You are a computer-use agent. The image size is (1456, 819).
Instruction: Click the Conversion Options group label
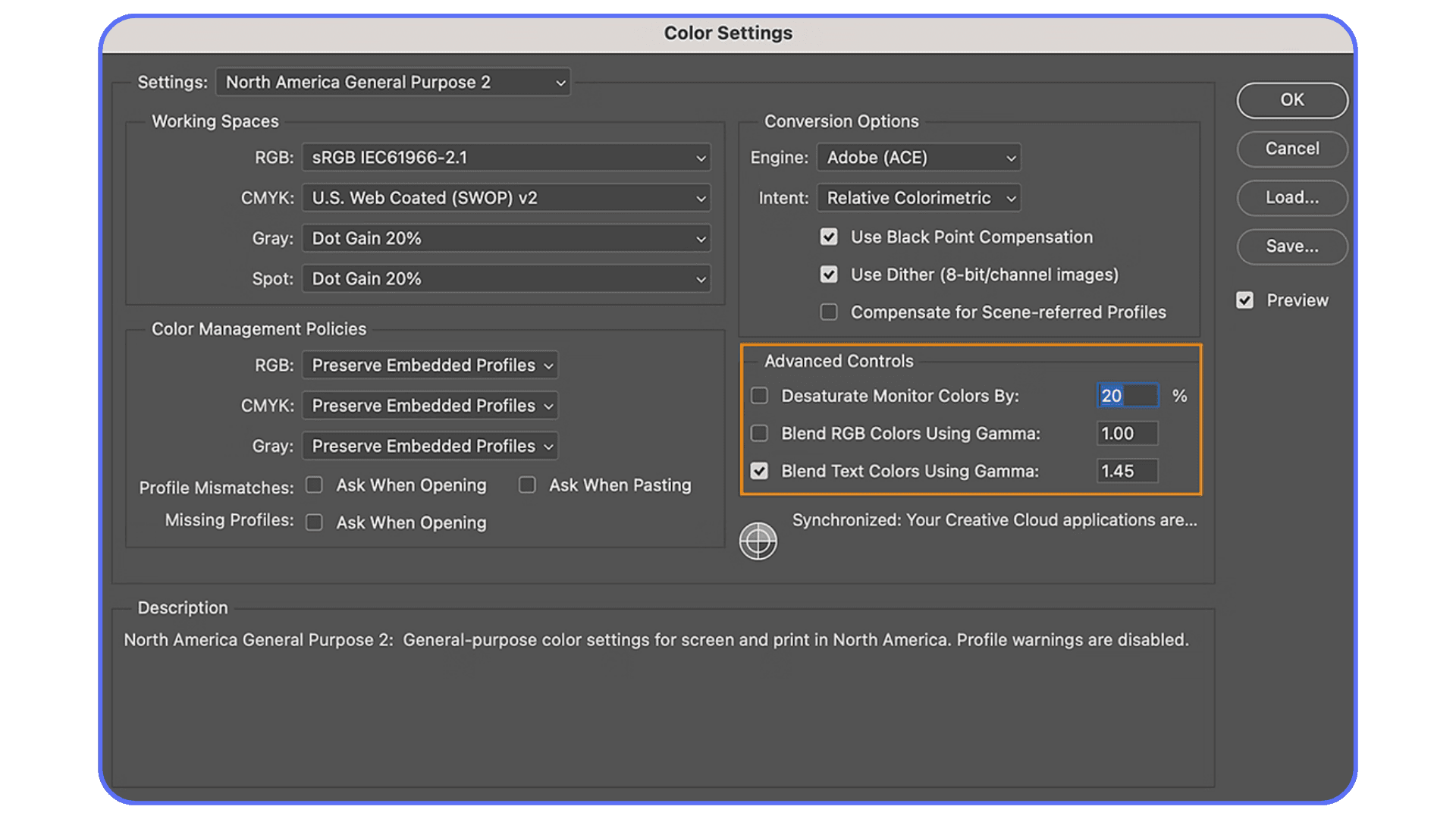841,121
